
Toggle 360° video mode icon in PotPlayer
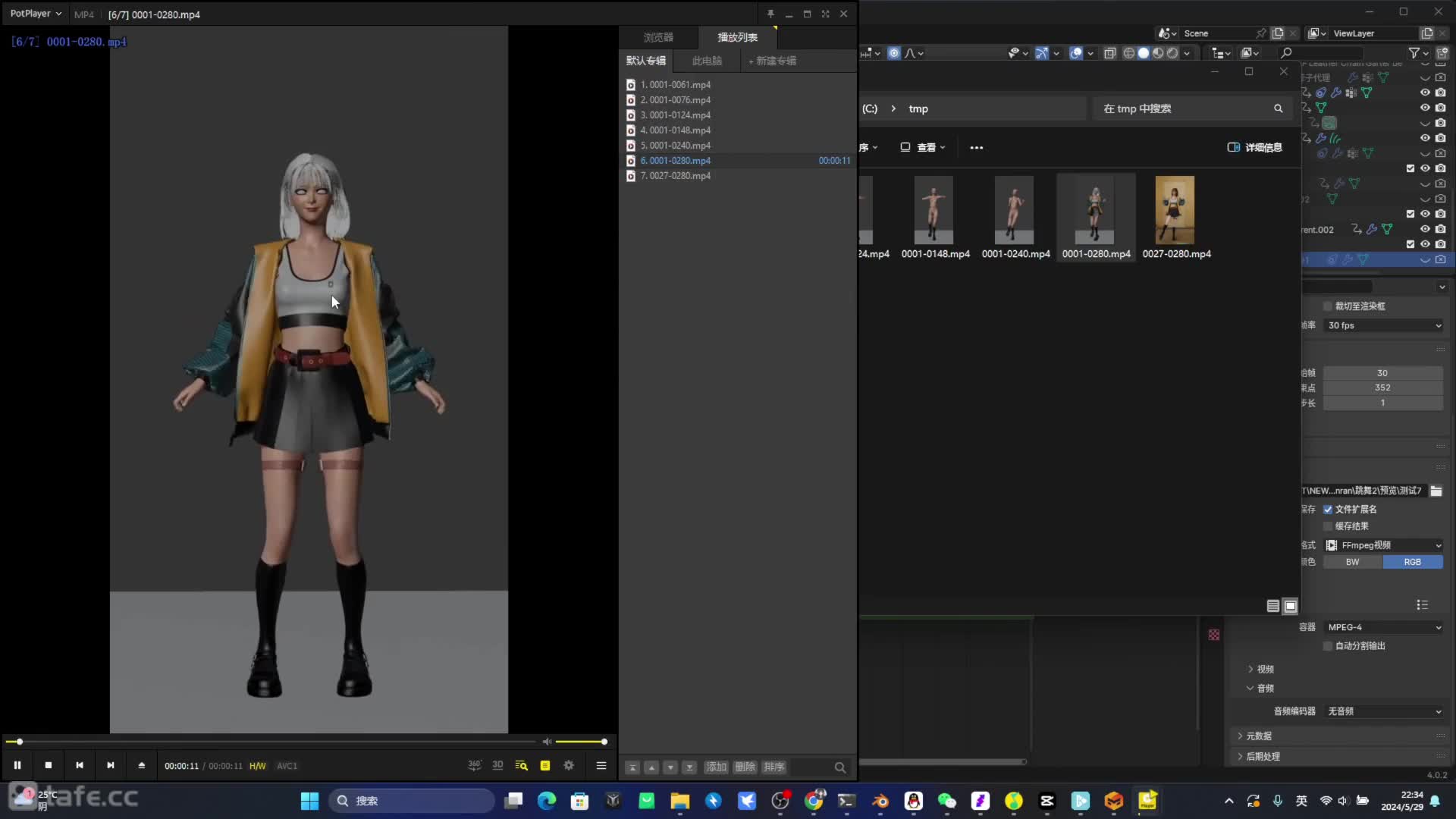point(475,766)
